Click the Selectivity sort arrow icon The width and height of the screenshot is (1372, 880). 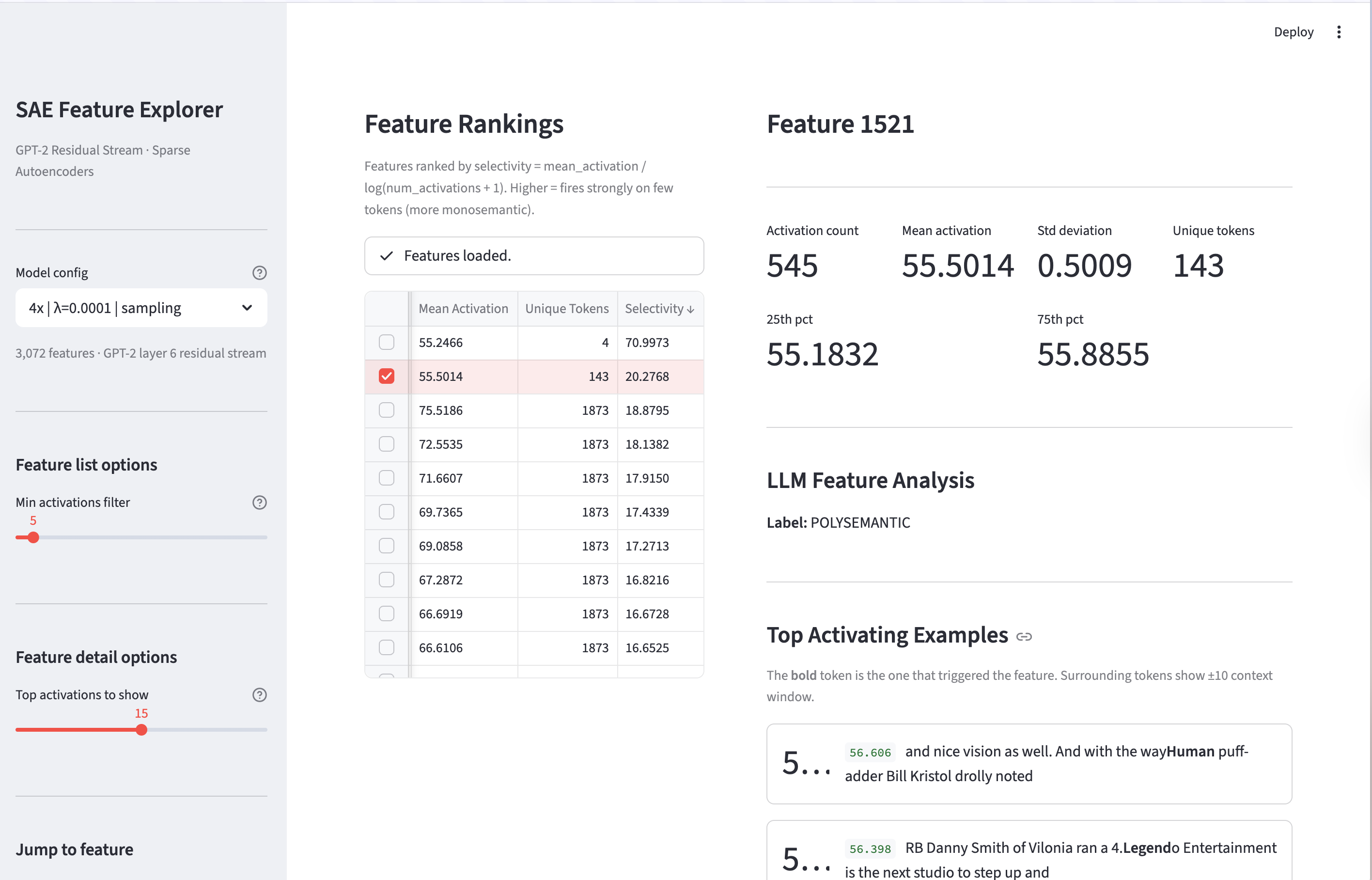691,309
